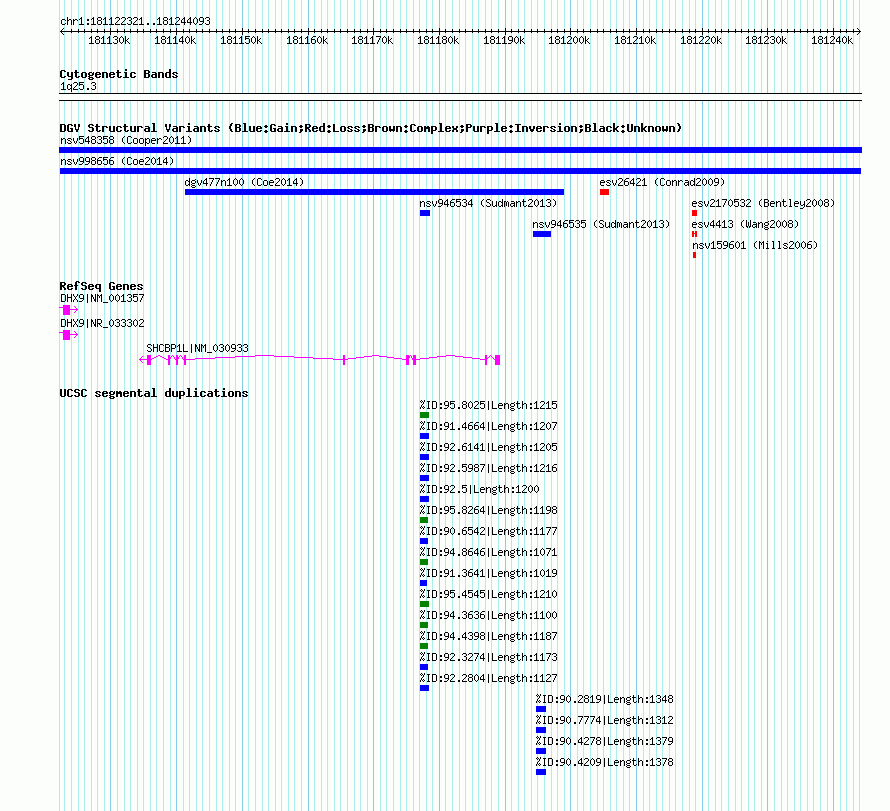This screenshot has width=890, height=811.
Task: Click the UCSC segmental duplications track title
Action: pos(154,393)
